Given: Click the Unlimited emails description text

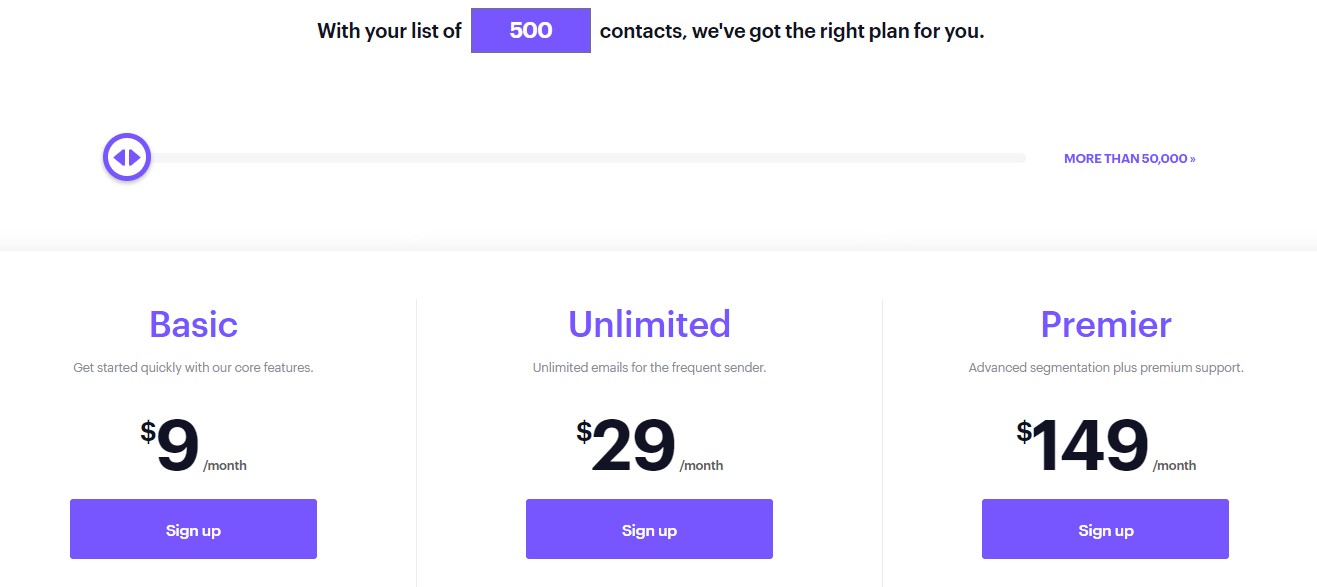Looking at the screenshot, I should point(649,368).
